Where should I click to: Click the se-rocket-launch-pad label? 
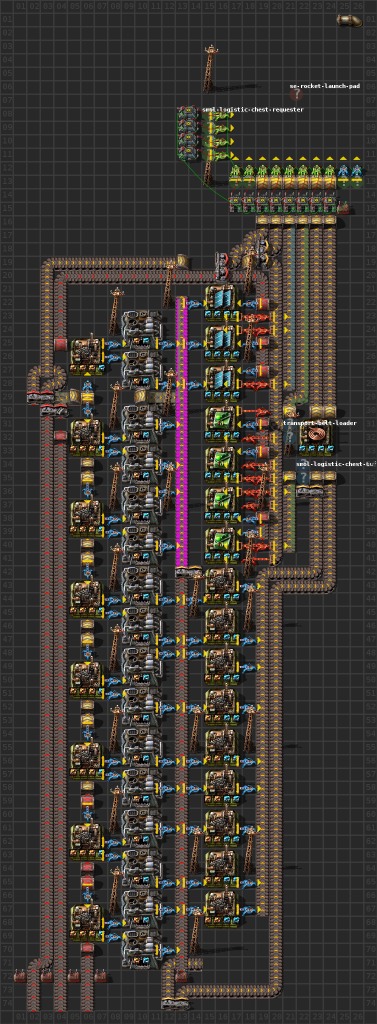coord(325,86)
